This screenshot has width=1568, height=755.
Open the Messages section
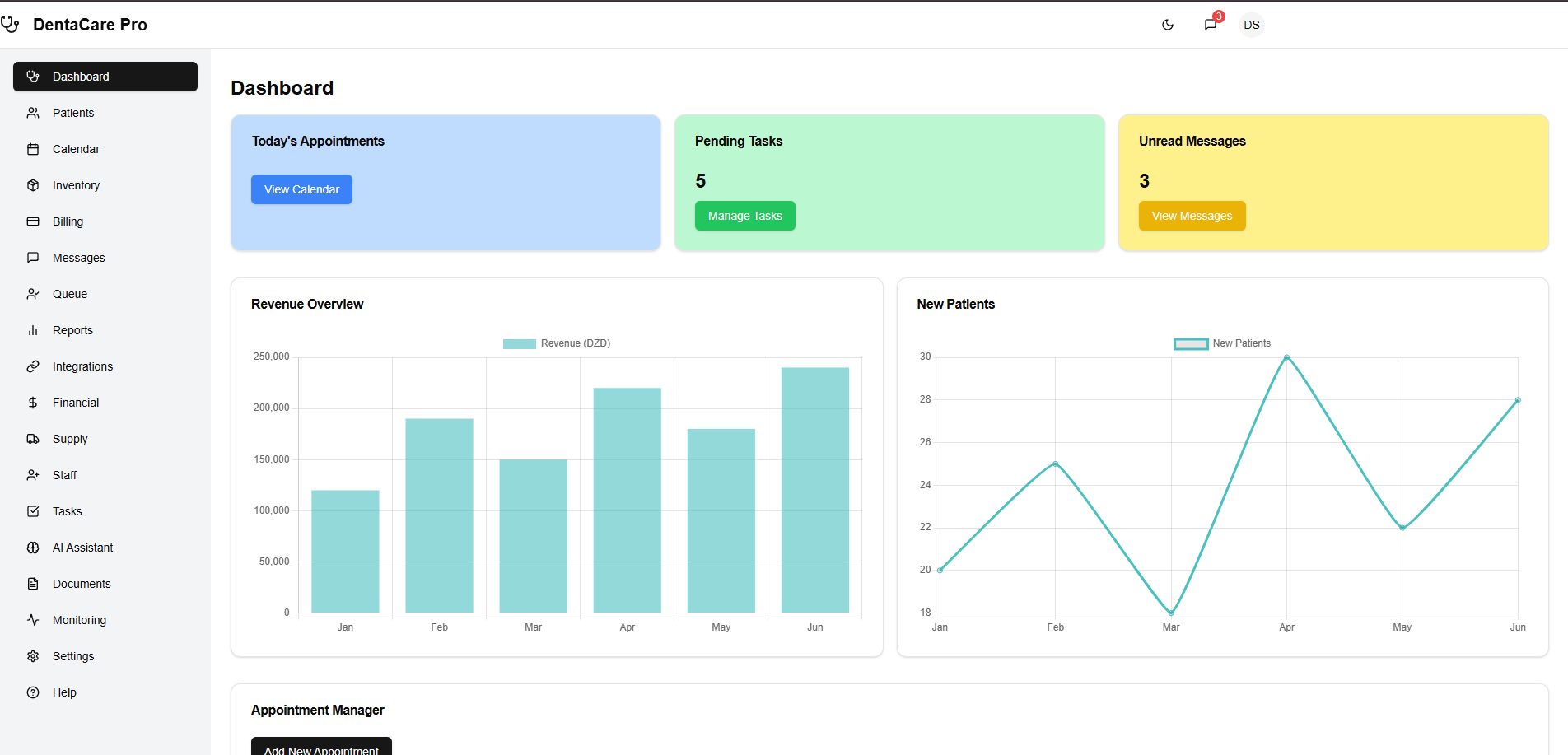(x=105, y=258)
